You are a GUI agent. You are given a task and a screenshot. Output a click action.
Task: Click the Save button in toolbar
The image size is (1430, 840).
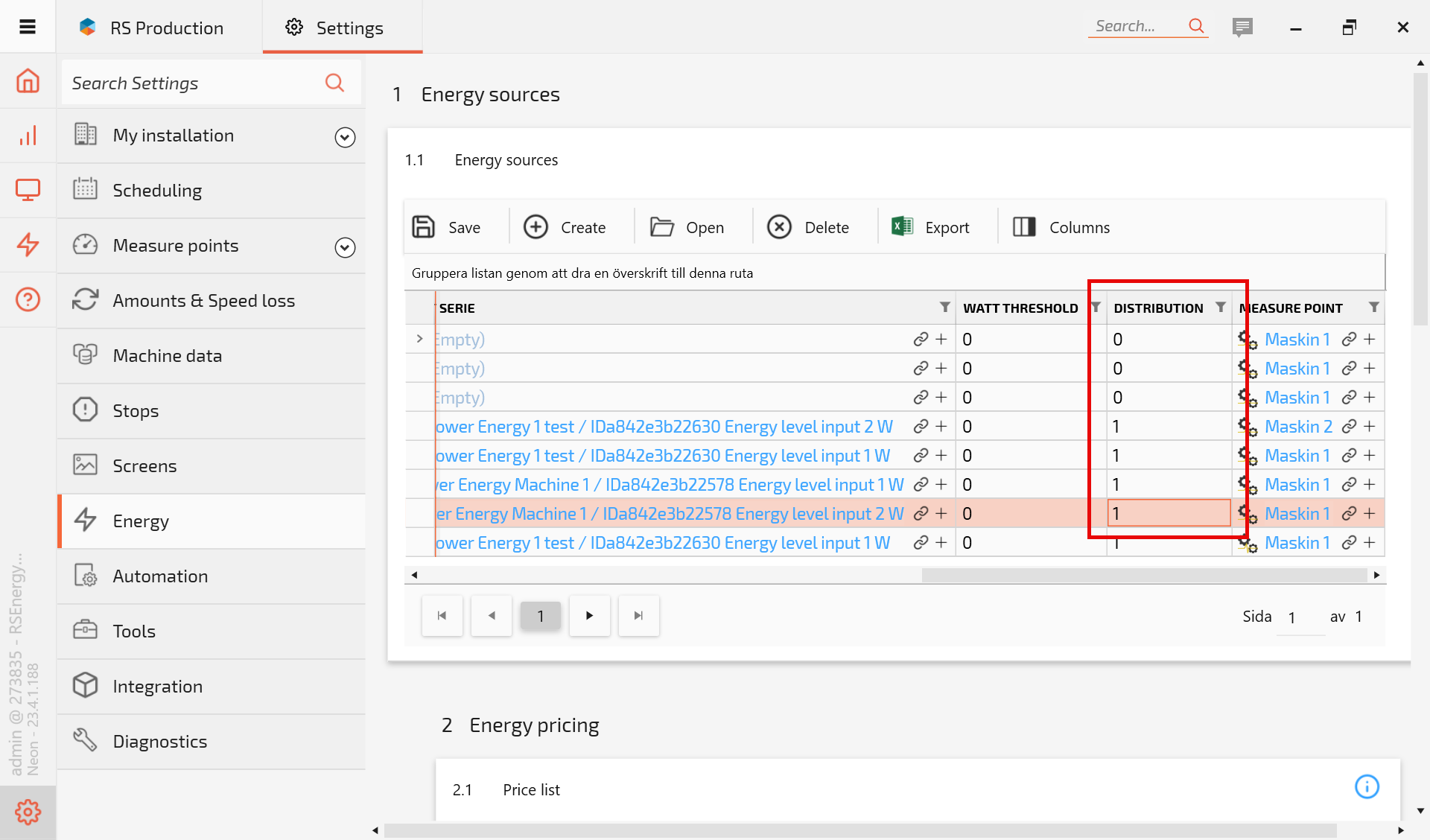[447, 227]
